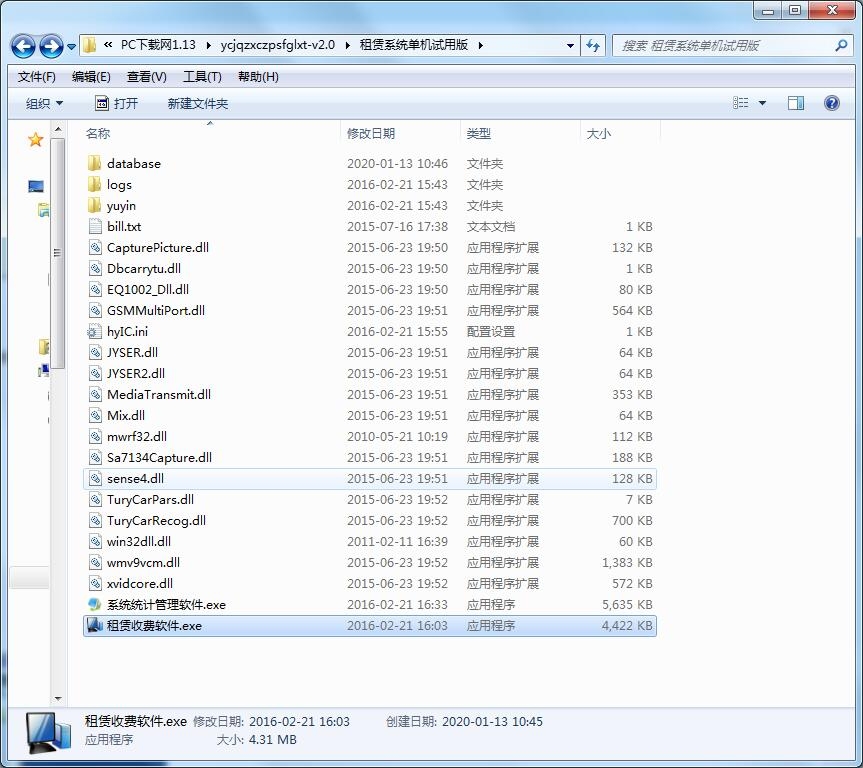The width and height of the screenshot is (863, 768).
Task: Select the hyIC.ini settings file icon
Action: [x=95, y=331]
